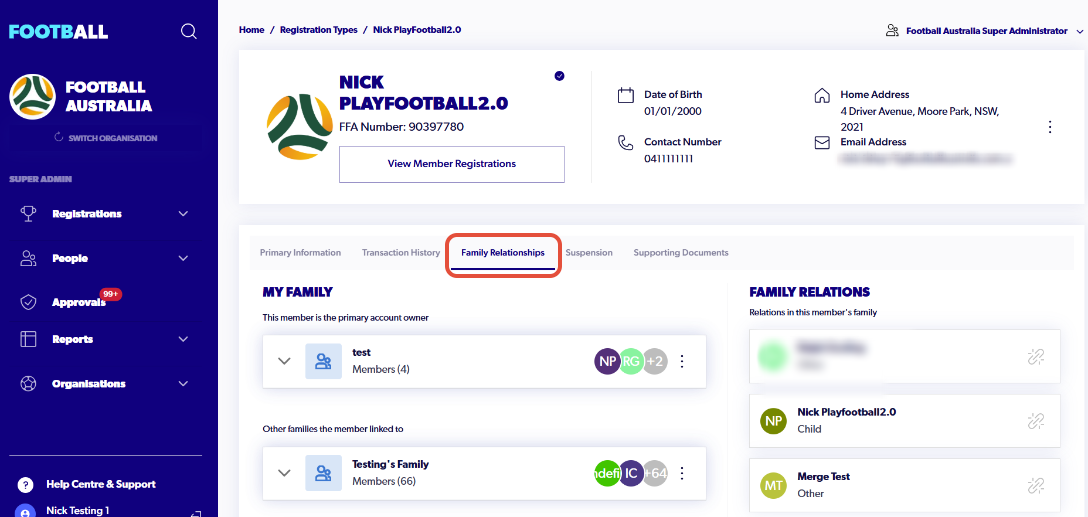Click the +2 members badge
Image resolution: width=1088 pixels, height=517 pixels.
pyautogui.click(x=655, y=361)
